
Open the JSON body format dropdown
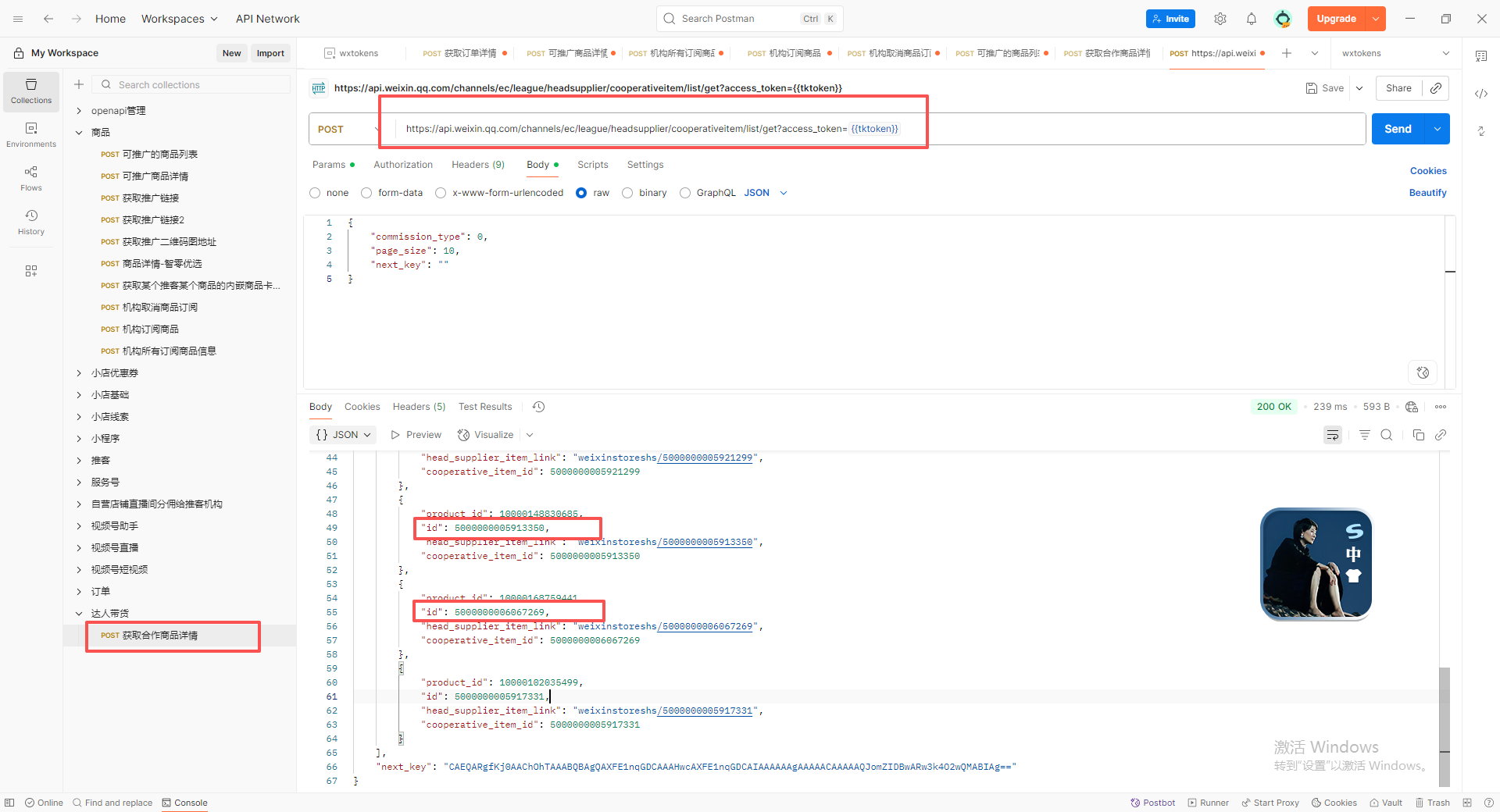tap(766, 193)
